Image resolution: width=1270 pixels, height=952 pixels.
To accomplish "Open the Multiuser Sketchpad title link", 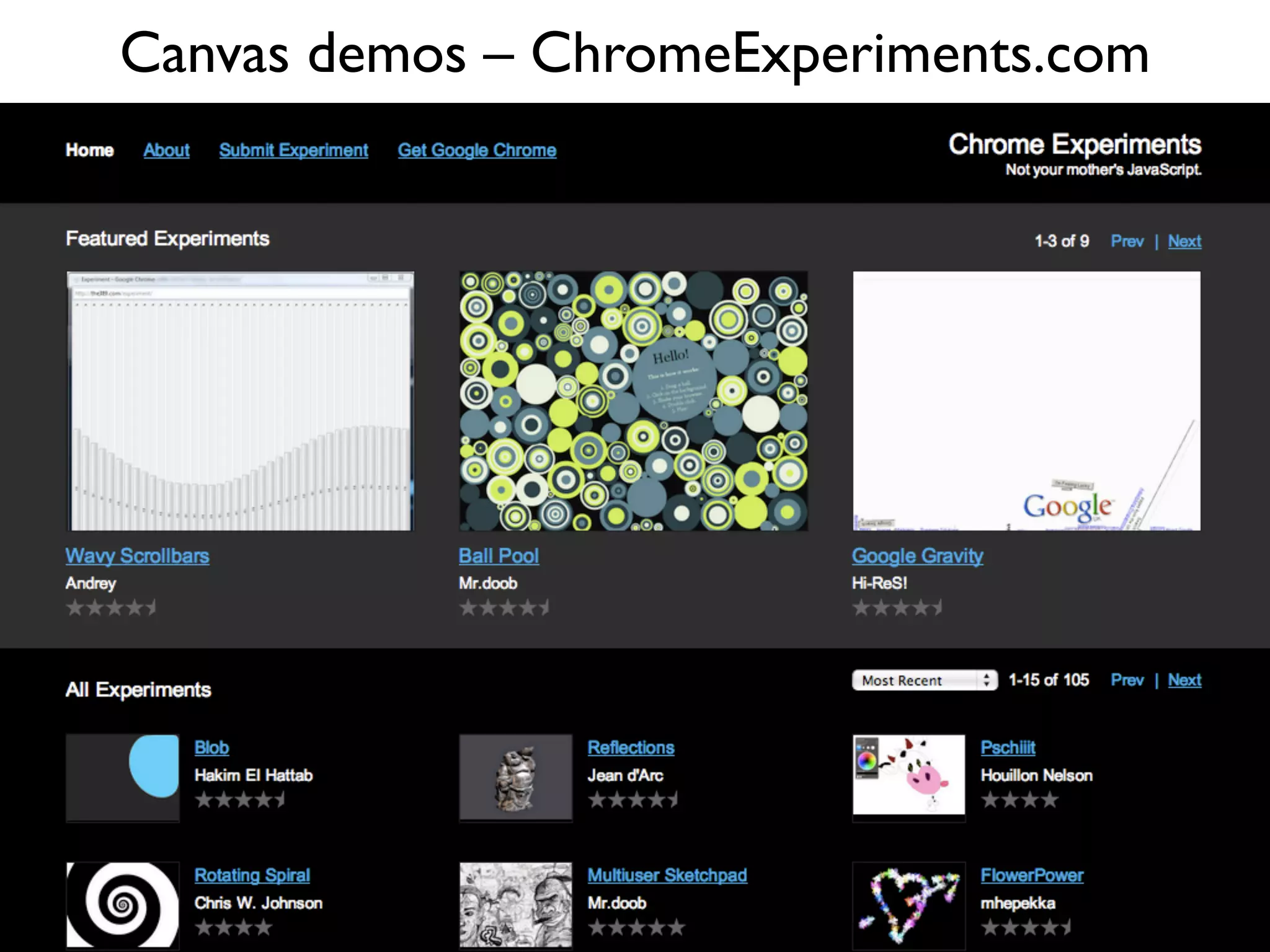I will coord(667,875).
